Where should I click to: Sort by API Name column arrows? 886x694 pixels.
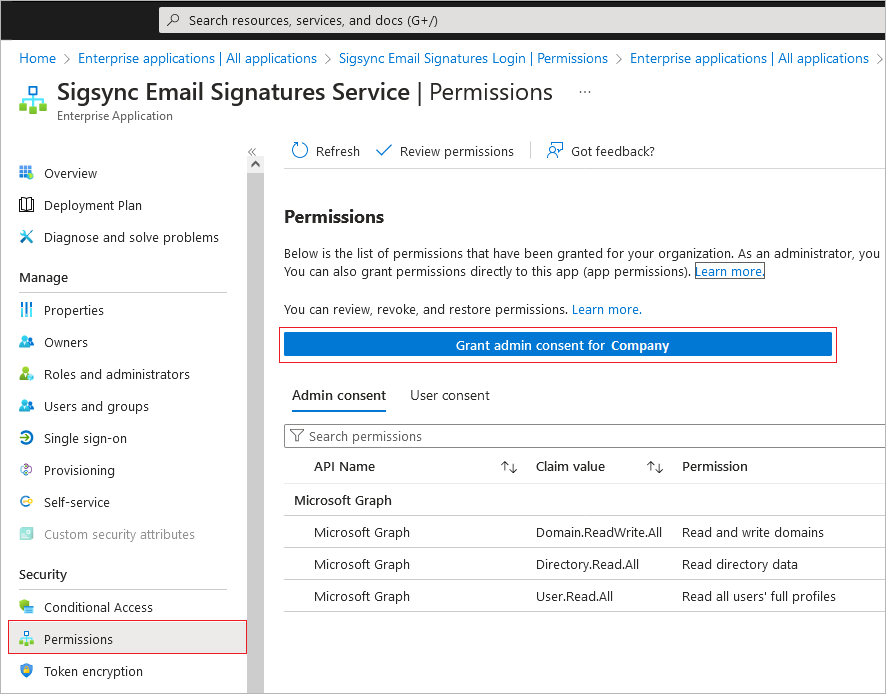(x=509, y=467)
